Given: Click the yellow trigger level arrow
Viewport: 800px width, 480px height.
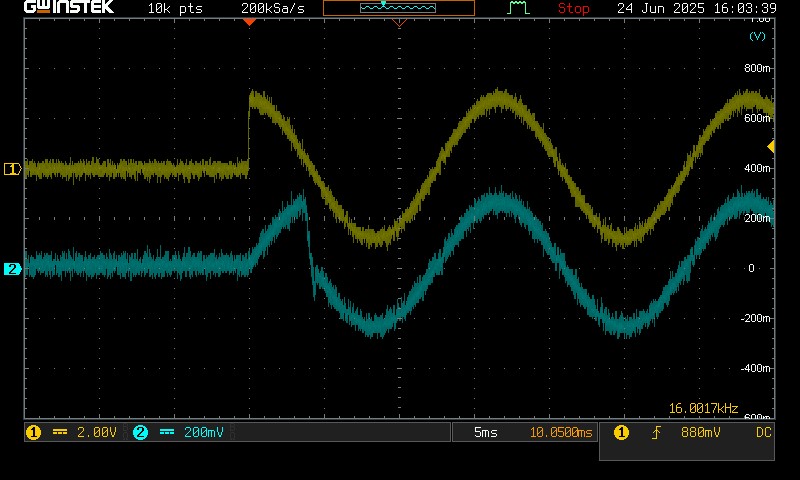Looking at the screenshot, I should pyautogui.click(x=771, y=147).
